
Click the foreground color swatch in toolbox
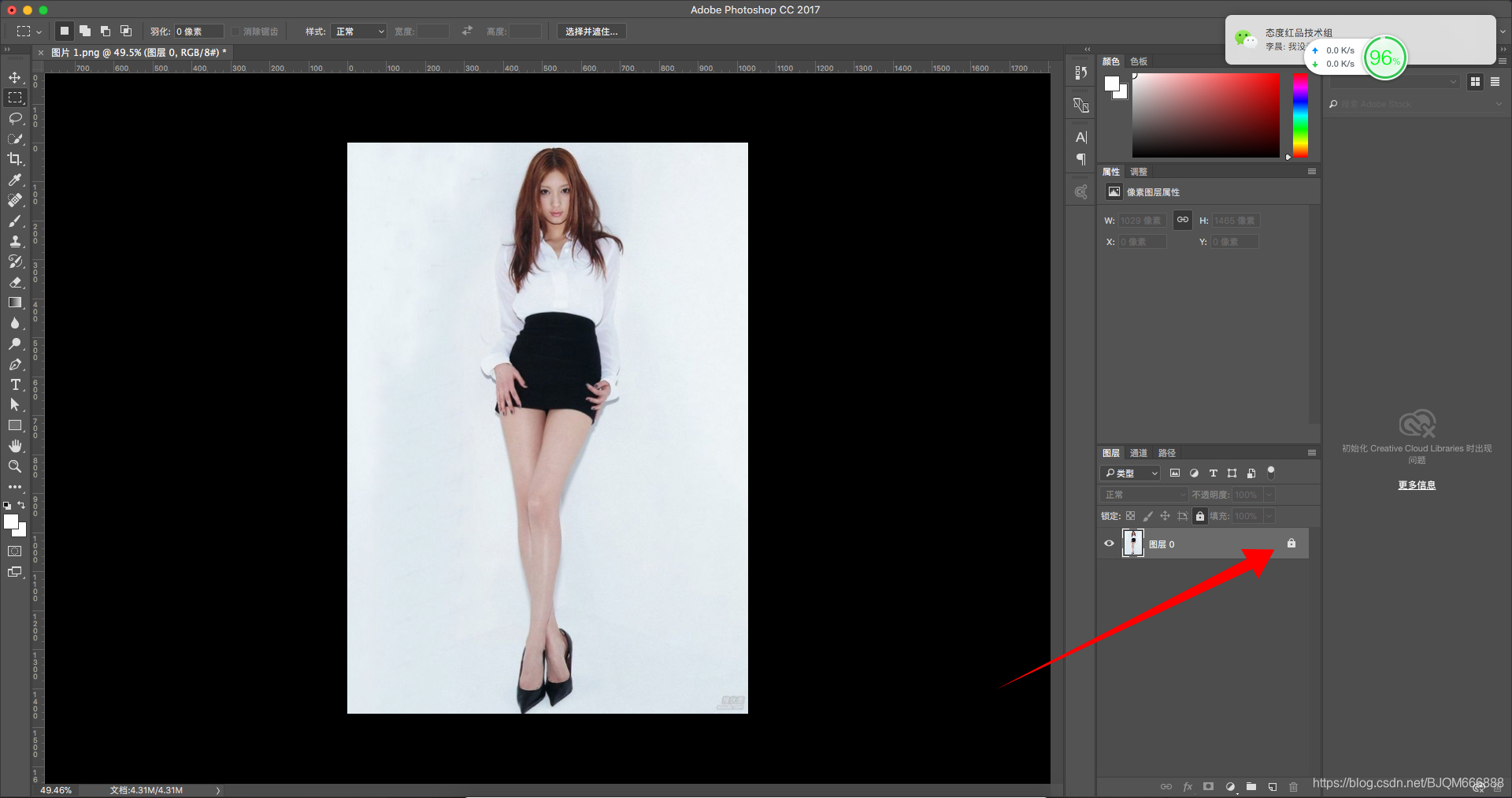11,522
